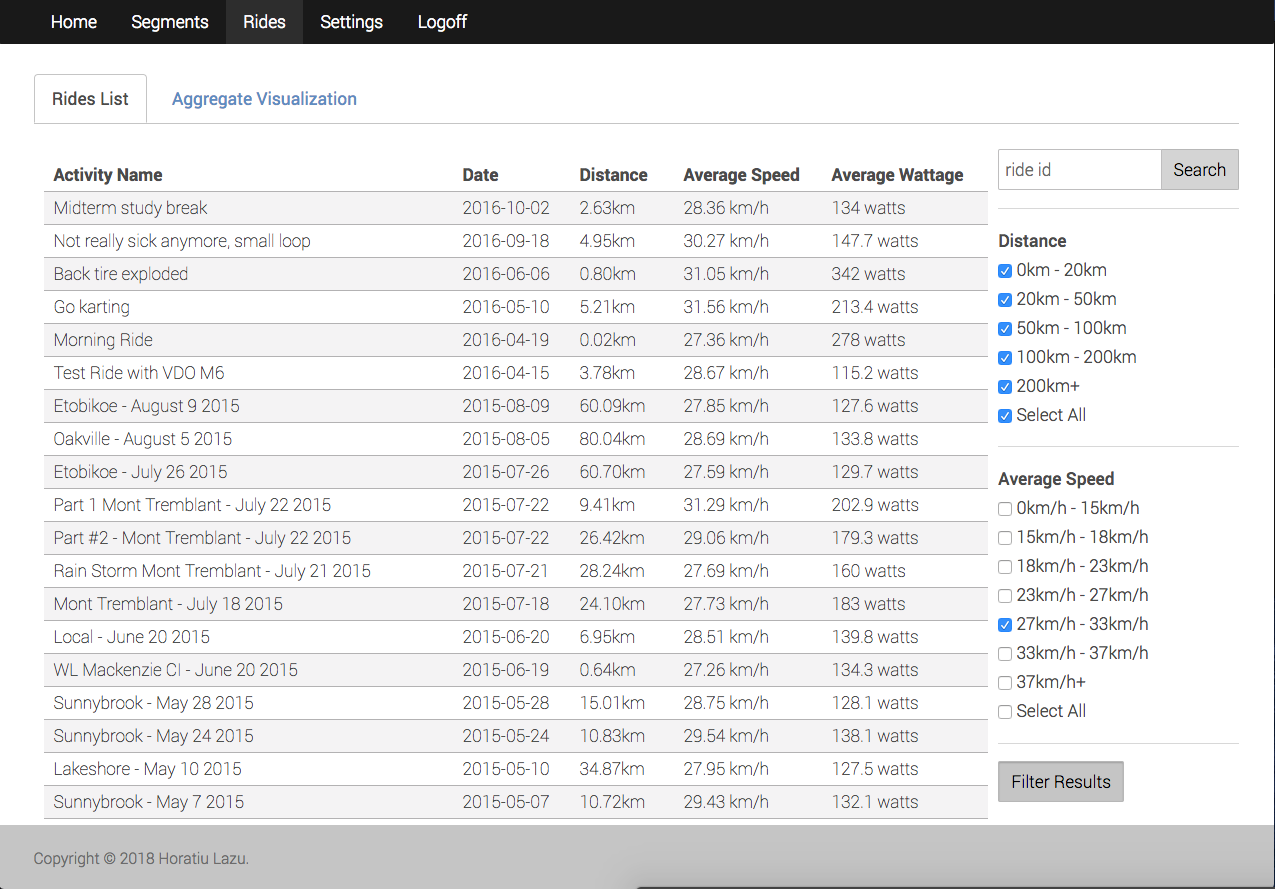Uncheck the 0km - 20km distance filter
Viewport: 1275px width, 889px height.
tap(1005, 271)
